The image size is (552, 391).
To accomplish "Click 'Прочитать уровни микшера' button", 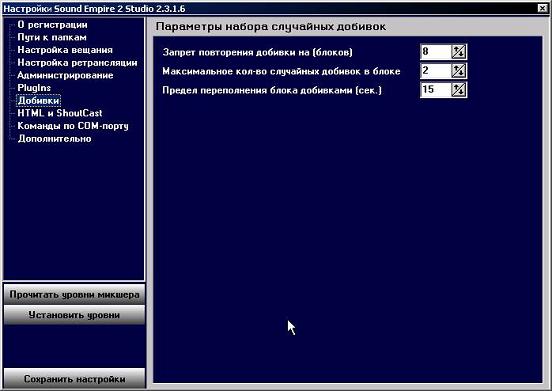I will point(74,295).
